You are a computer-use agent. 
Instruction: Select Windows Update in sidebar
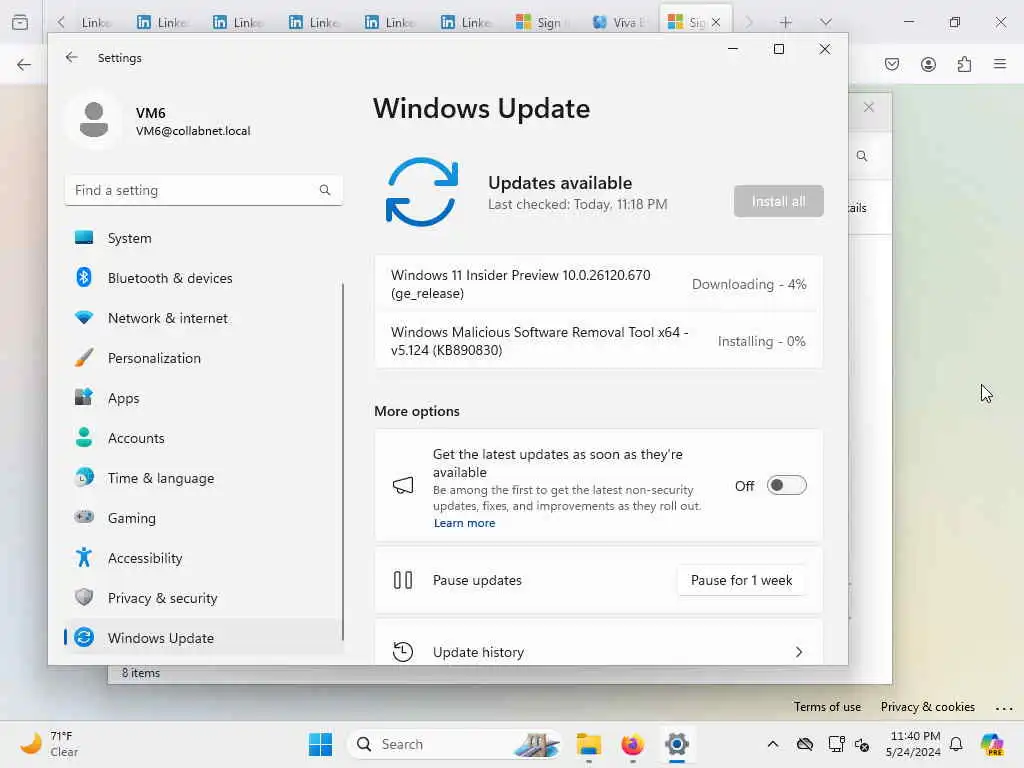tap(203, 638)
